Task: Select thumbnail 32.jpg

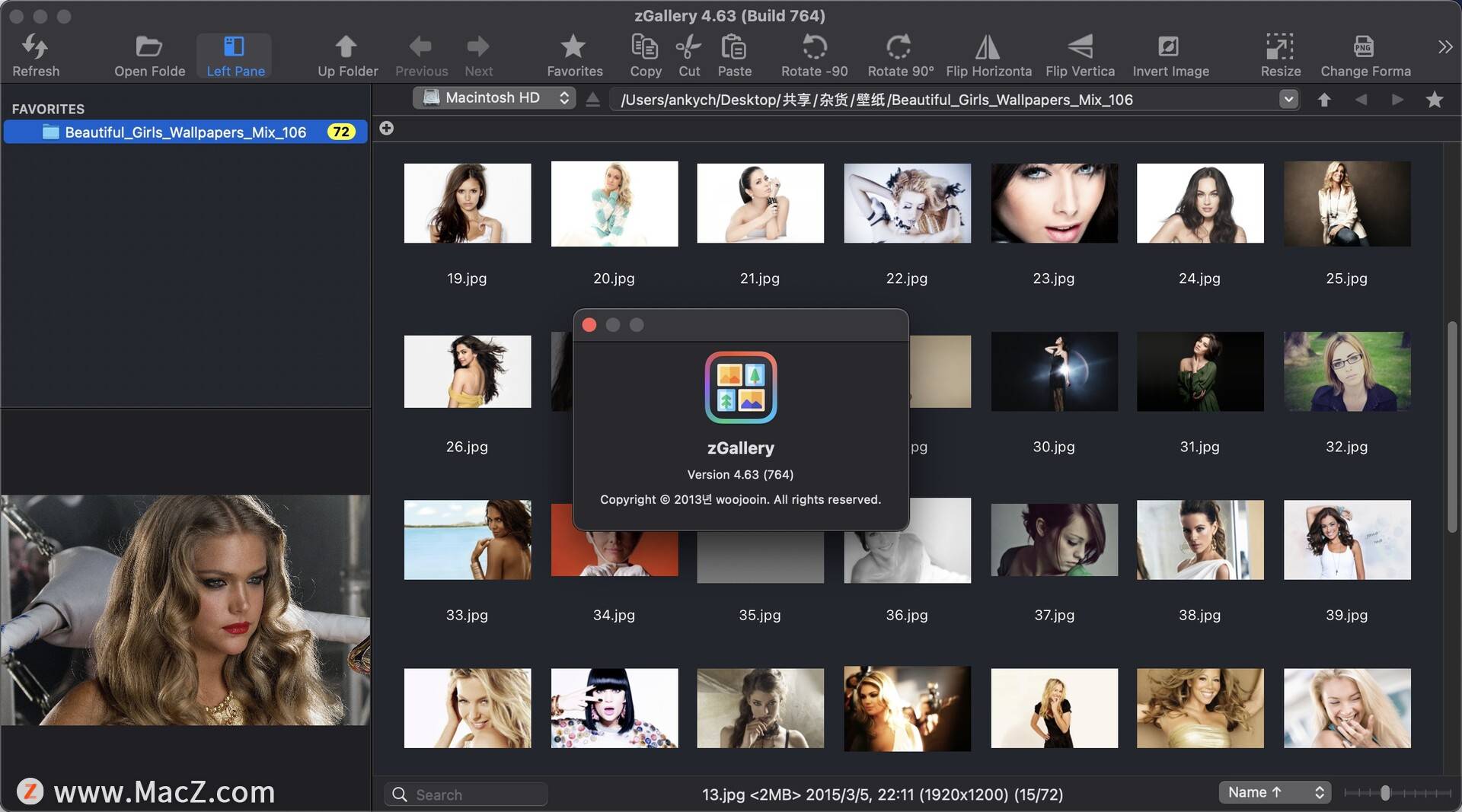Action: pos(1348,371)
